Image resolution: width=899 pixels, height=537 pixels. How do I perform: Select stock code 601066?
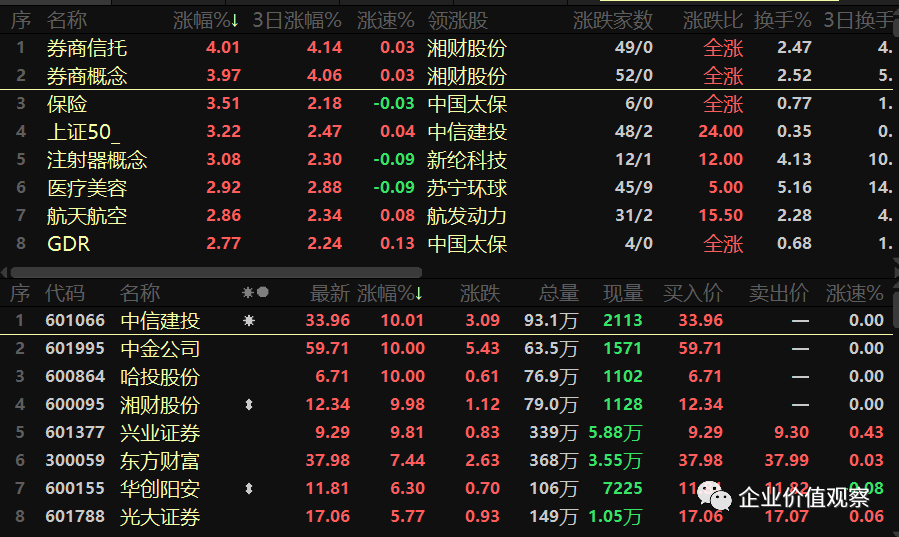click(x=75, y=320)
